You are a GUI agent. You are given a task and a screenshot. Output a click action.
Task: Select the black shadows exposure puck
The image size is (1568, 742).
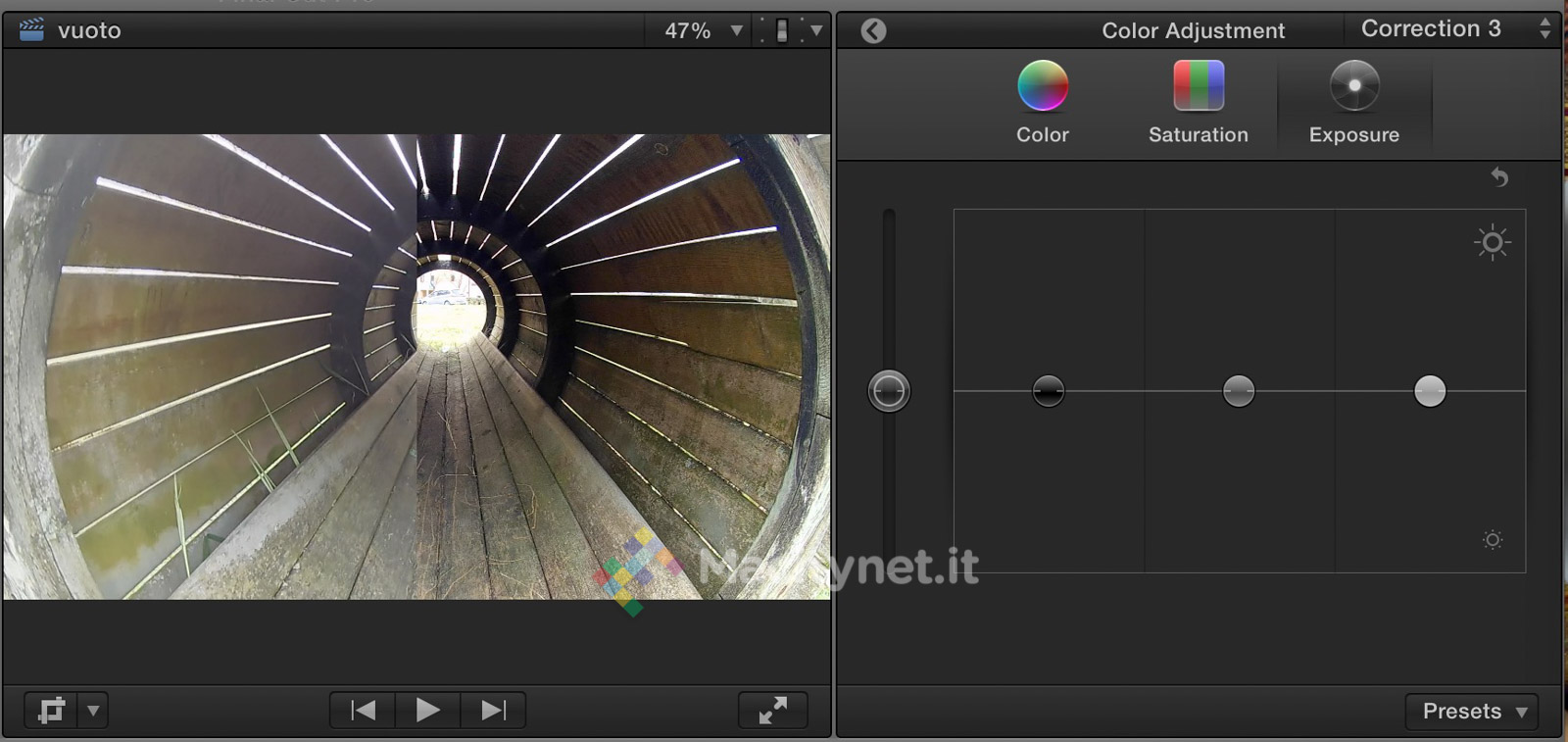[x=1048, y=391]
